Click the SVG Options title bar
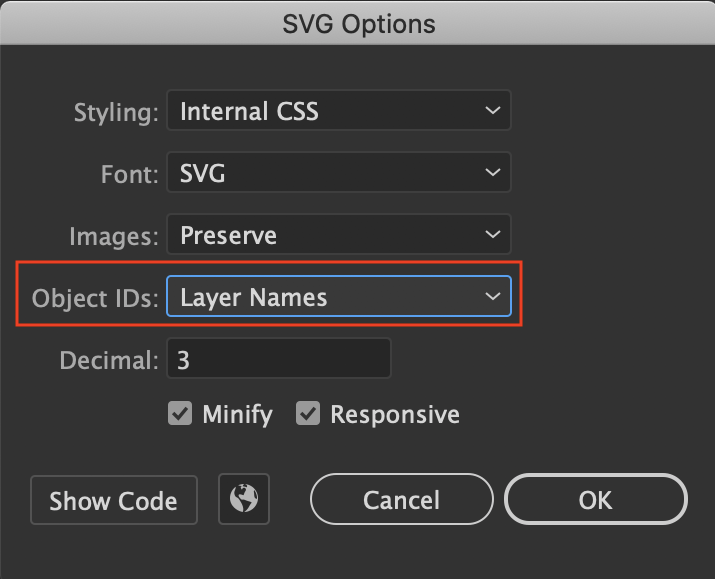The image size is (715, 579). pyautogui.click(x=358, y=23)
